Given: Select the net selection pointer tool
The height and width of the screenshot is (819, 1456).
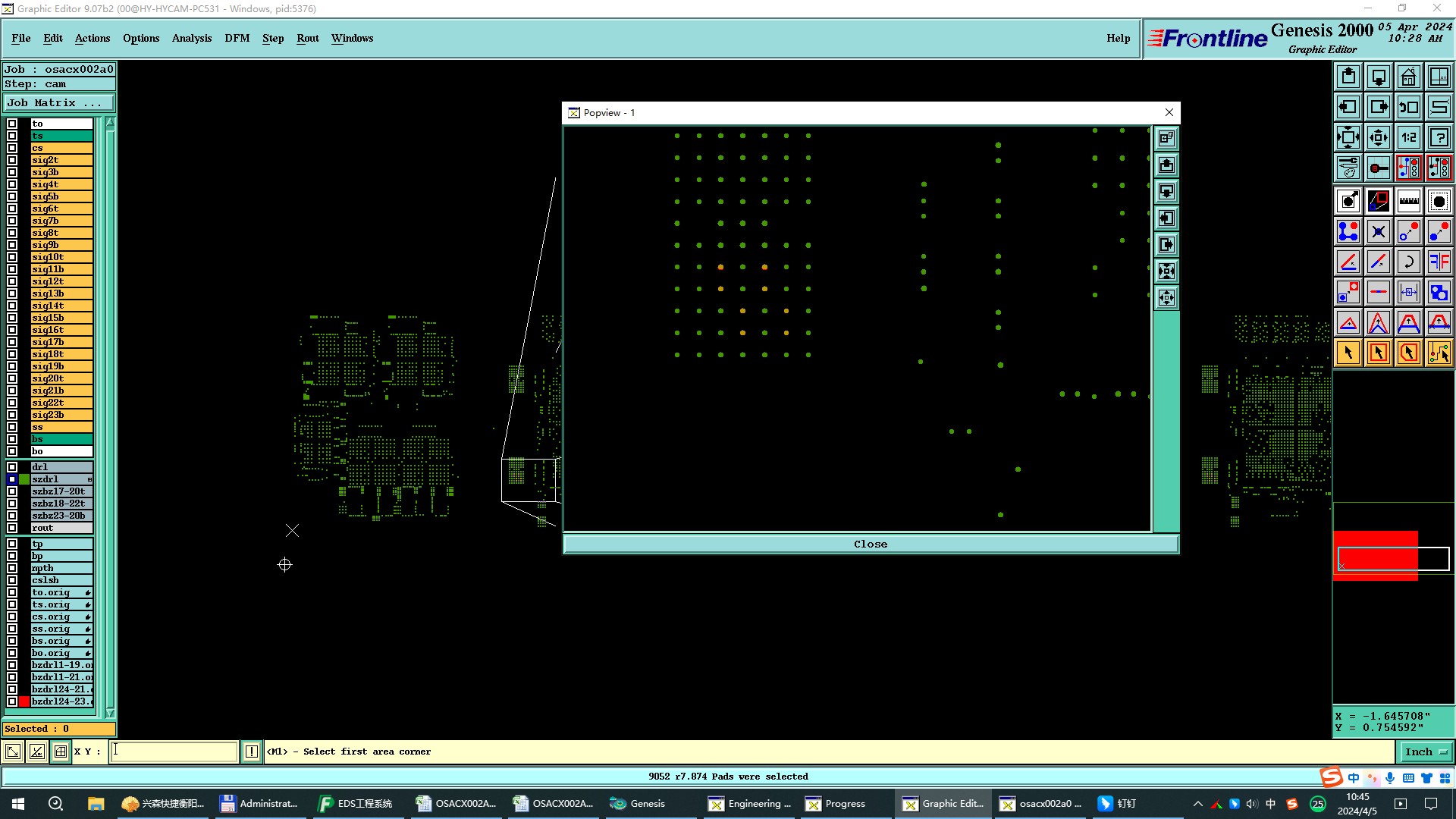Looking at the screenshot, I should (1439, 353).
